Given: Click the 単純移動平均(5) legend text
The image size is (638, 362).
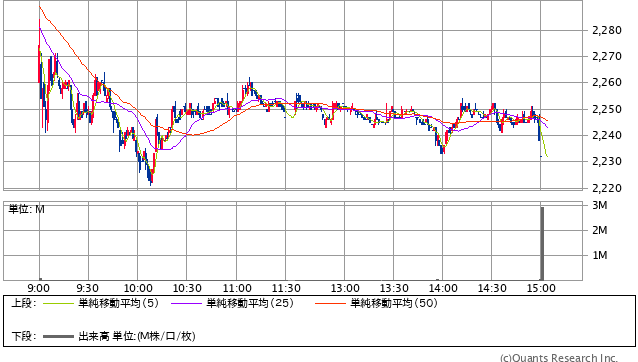Looking at the screenshot, I should (118, 303).
